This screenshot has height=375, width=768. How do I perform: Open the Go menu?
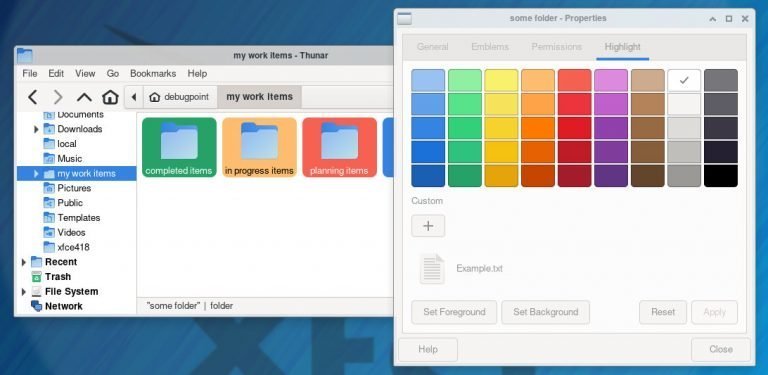click(113, 73)
